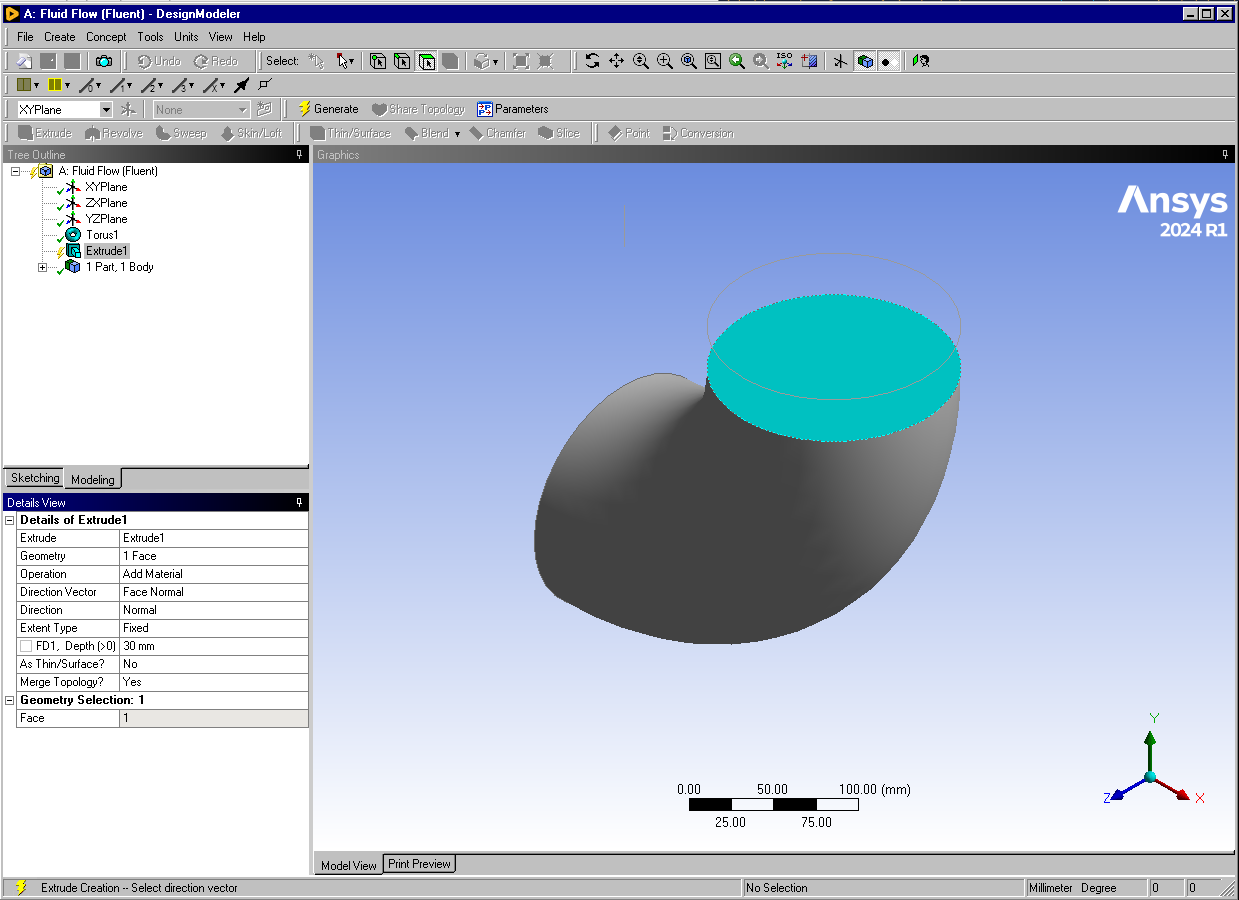Click the Generate button
Image resolution: width=1239 pixels, height=900 pixels.
[328, 109]
